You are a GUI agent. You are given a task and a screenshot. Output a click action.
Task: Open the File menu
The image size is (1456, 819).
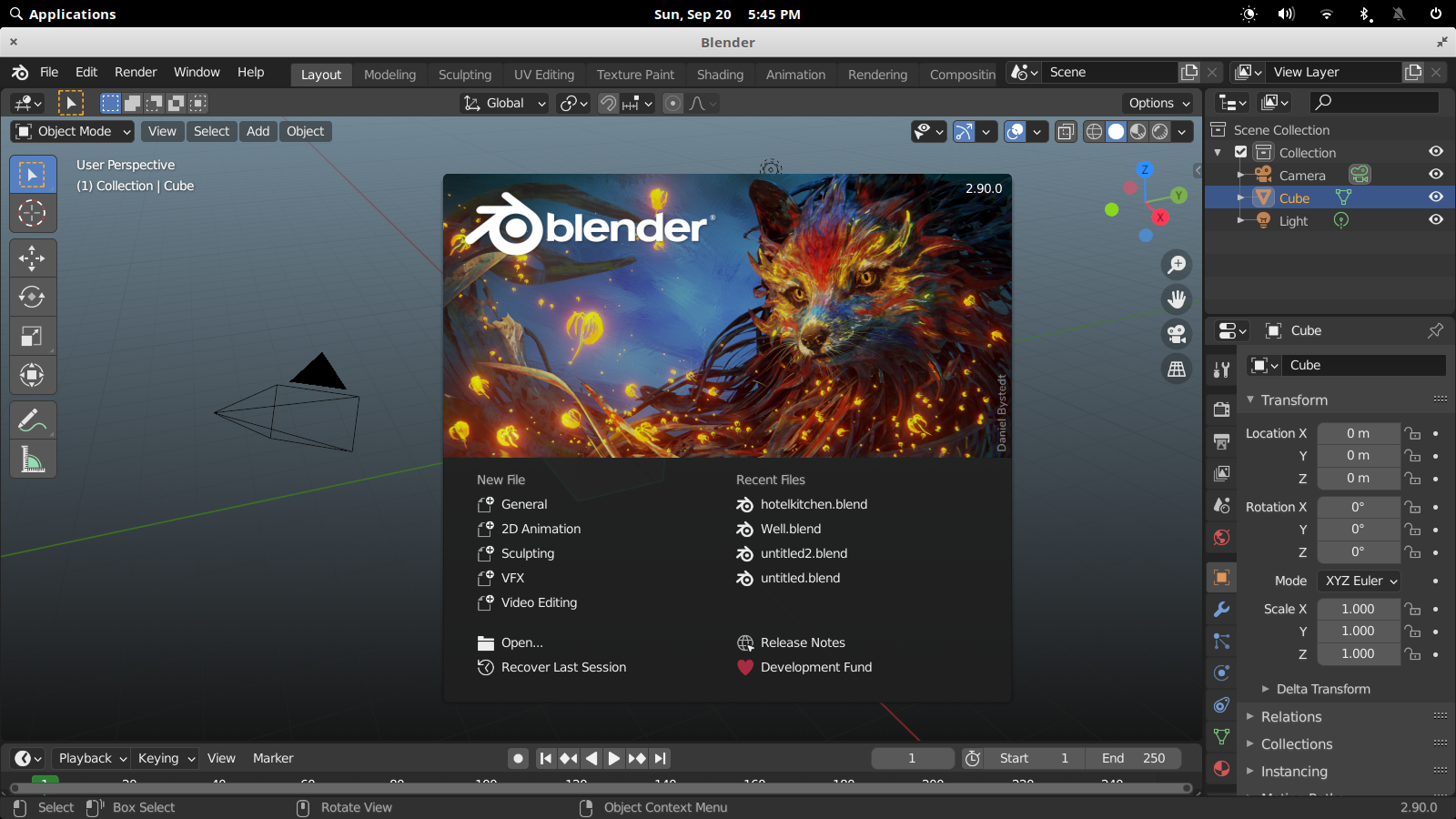tap(49, 73)
